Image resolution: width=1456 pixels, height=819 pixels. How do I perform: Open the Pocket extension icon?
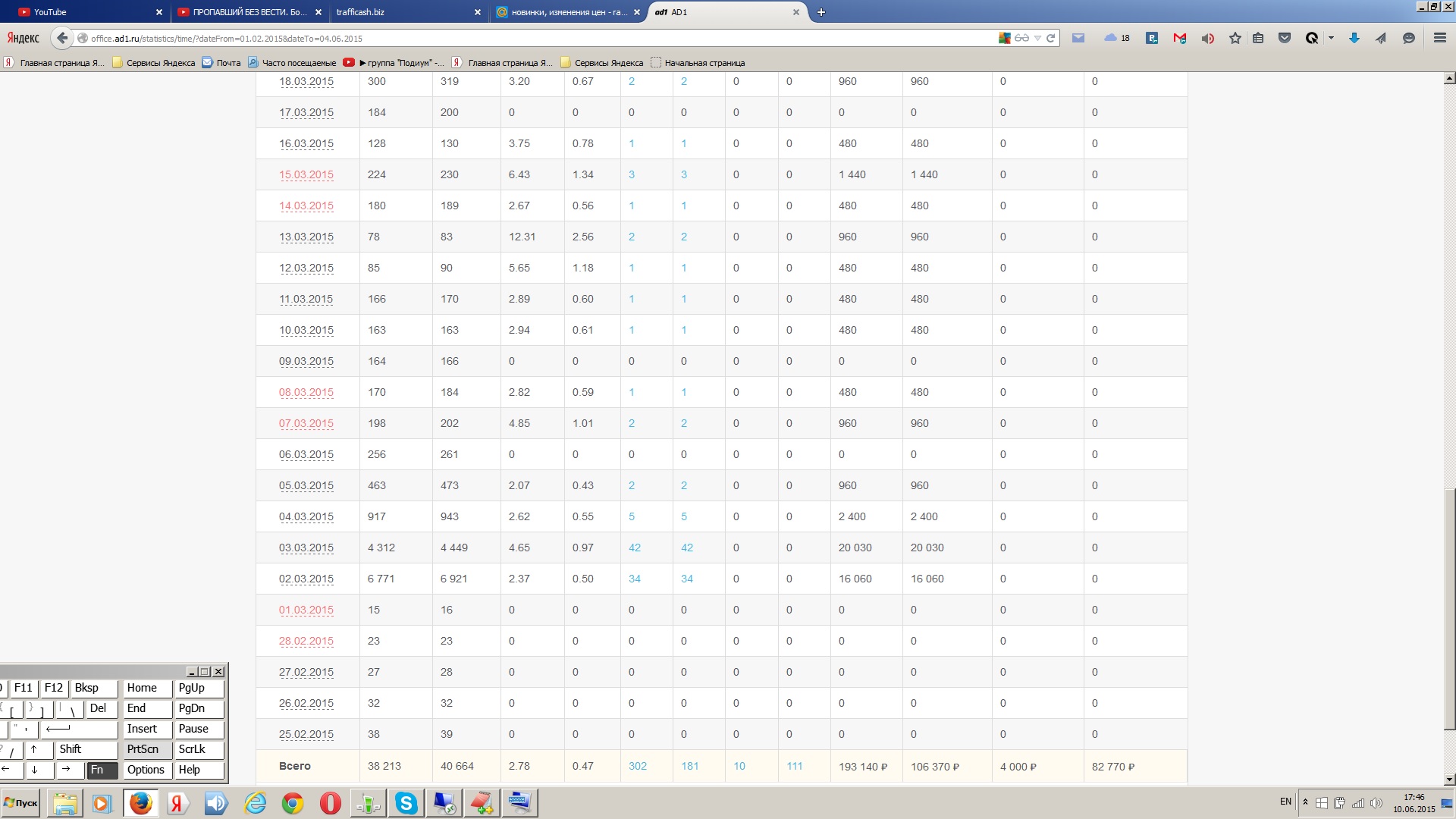coord(1285,38)
